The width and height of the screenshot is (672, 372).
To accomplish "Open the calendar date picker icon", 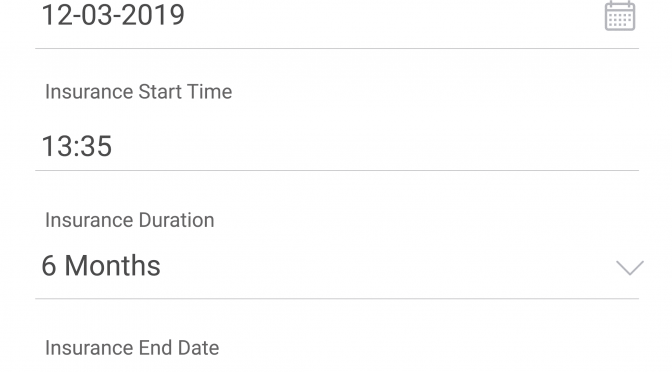I will pos(620,16).
